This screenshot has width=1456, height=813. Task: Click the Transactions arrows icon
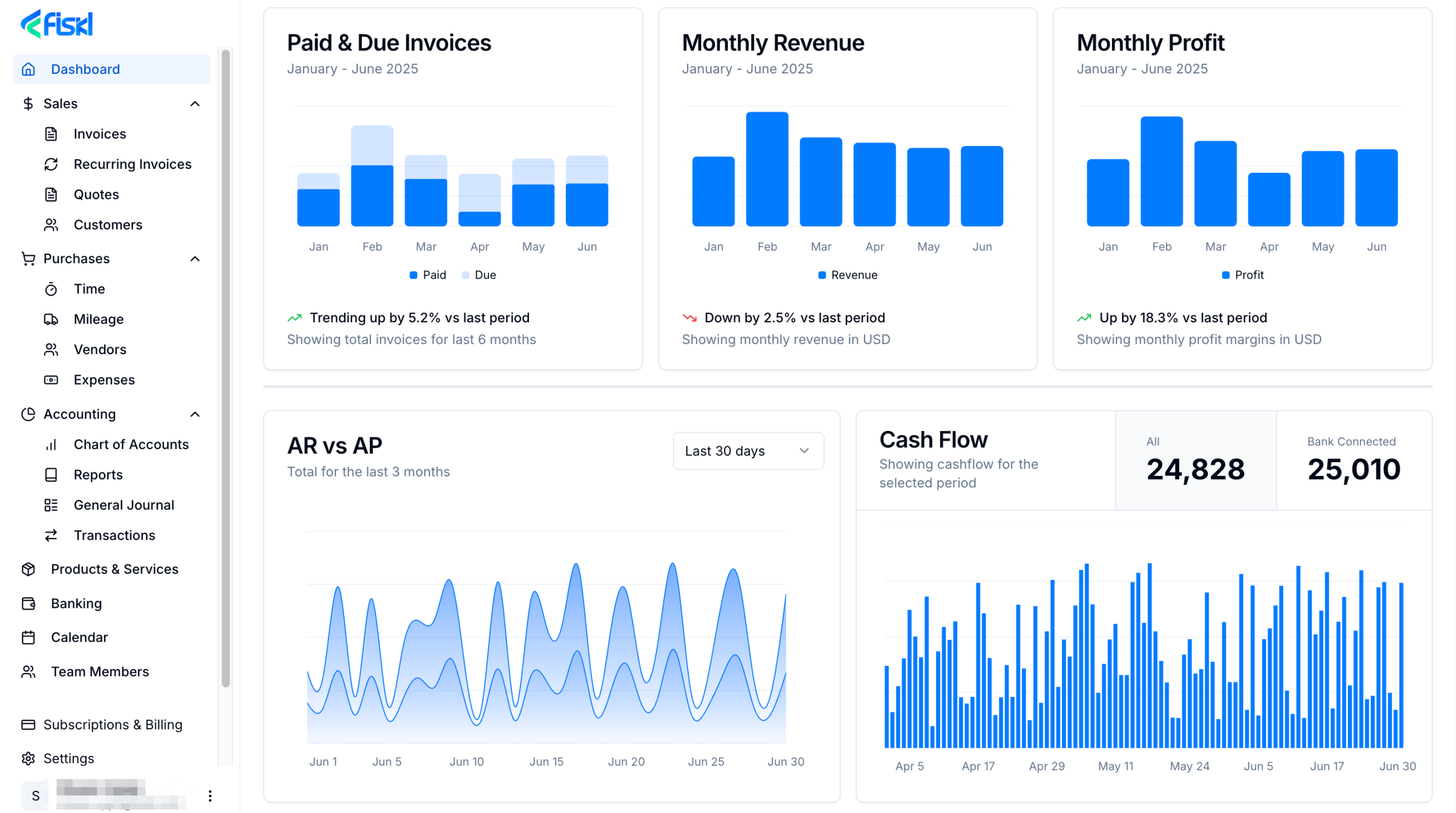click(51, 535)
